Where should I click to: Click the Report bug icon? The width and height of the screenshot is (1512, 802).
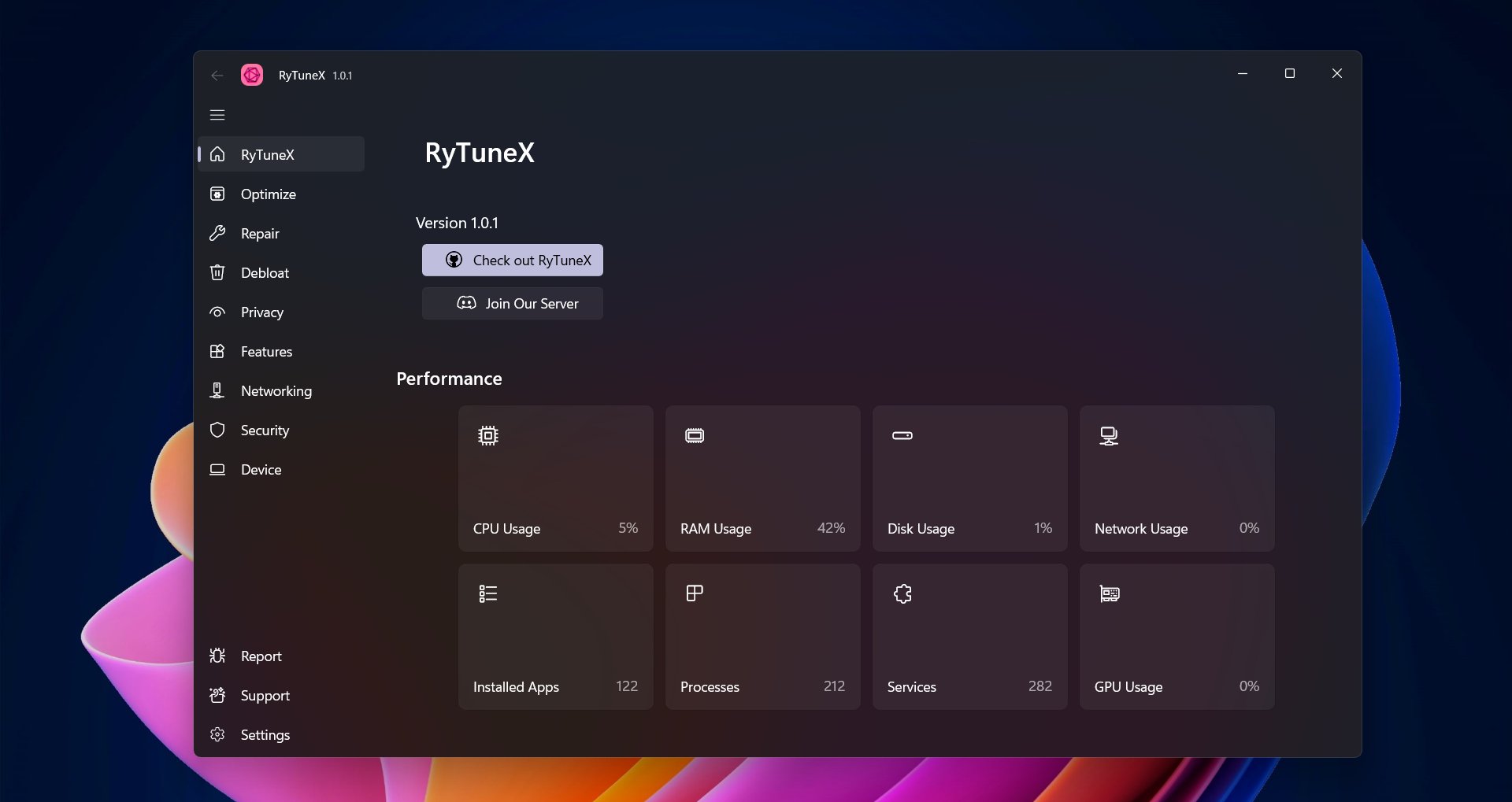pos(217,656)
